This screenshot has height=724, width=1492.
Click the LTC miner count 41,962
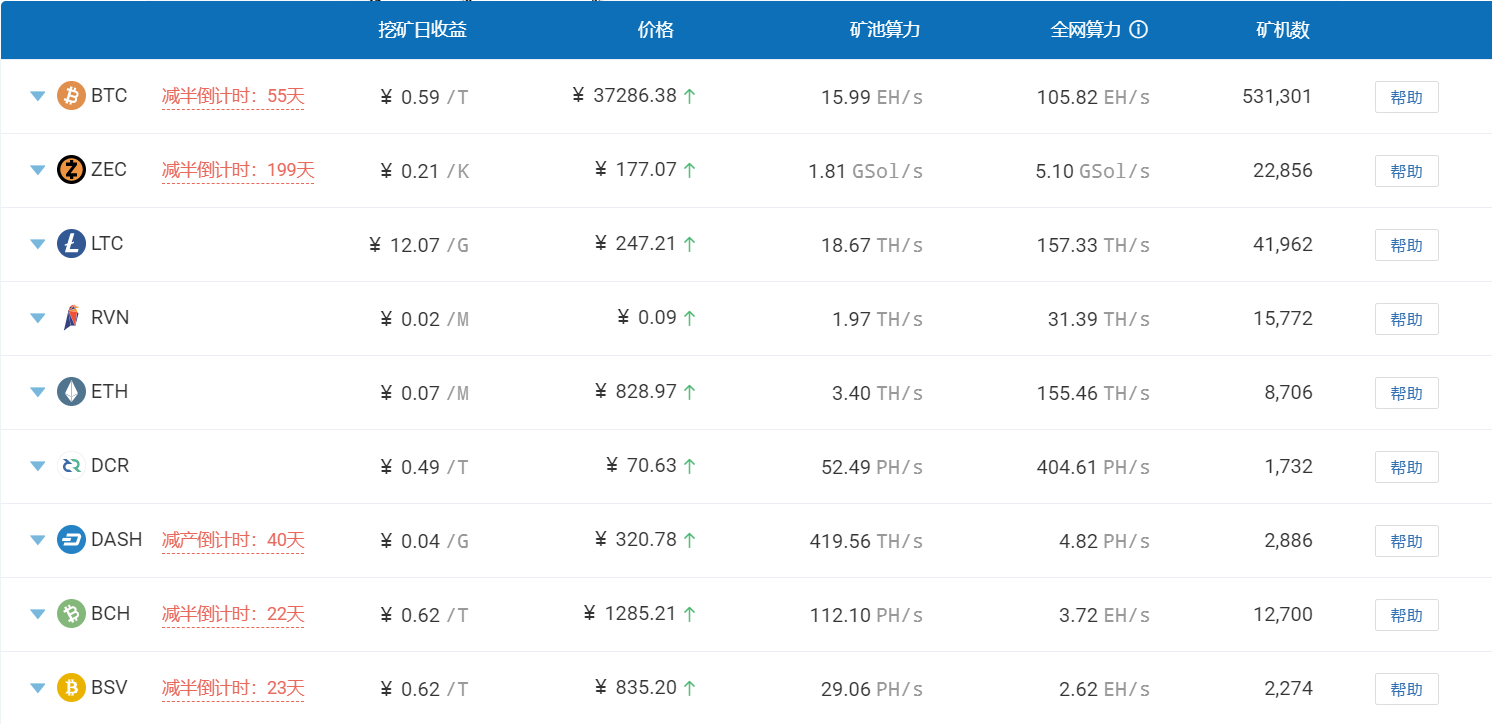pyautogui.click(x=1283, y=245)
